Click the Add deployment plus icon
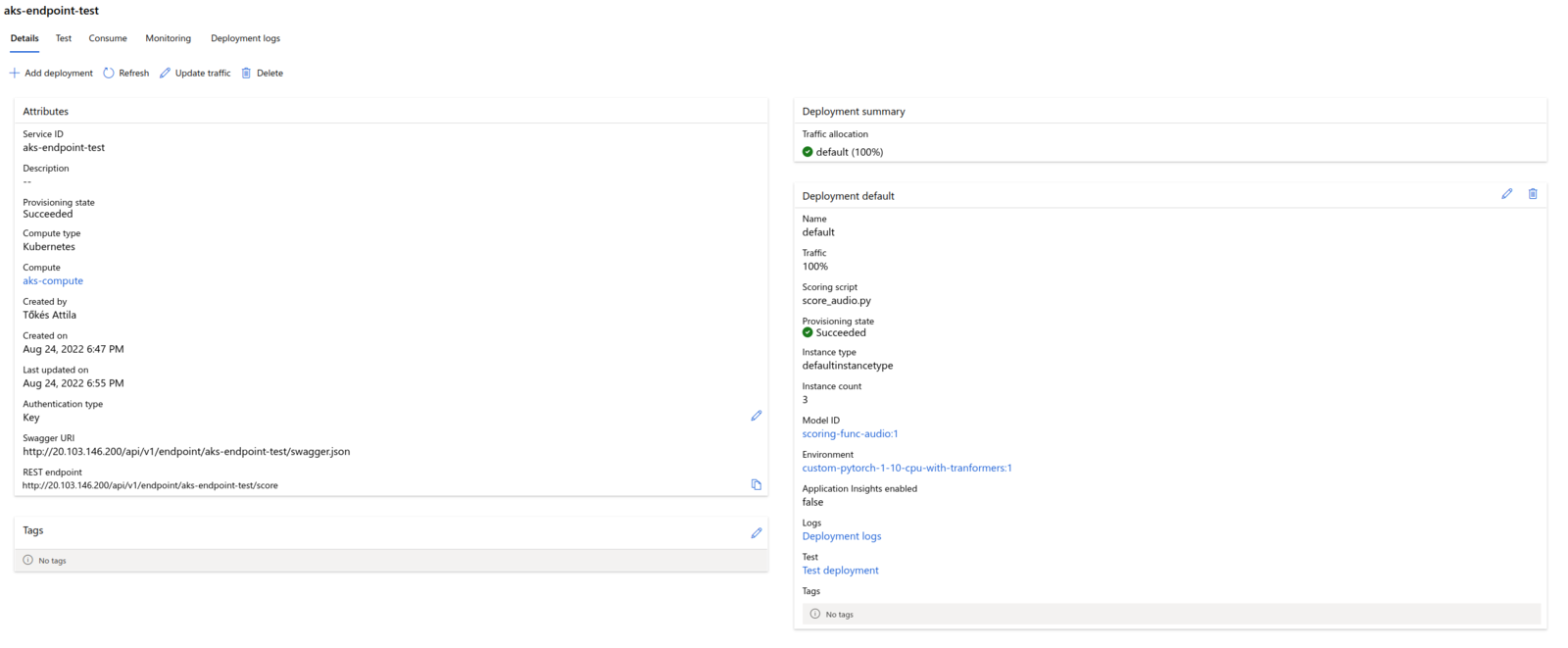The image size is (1568, 648). [14, 74]
